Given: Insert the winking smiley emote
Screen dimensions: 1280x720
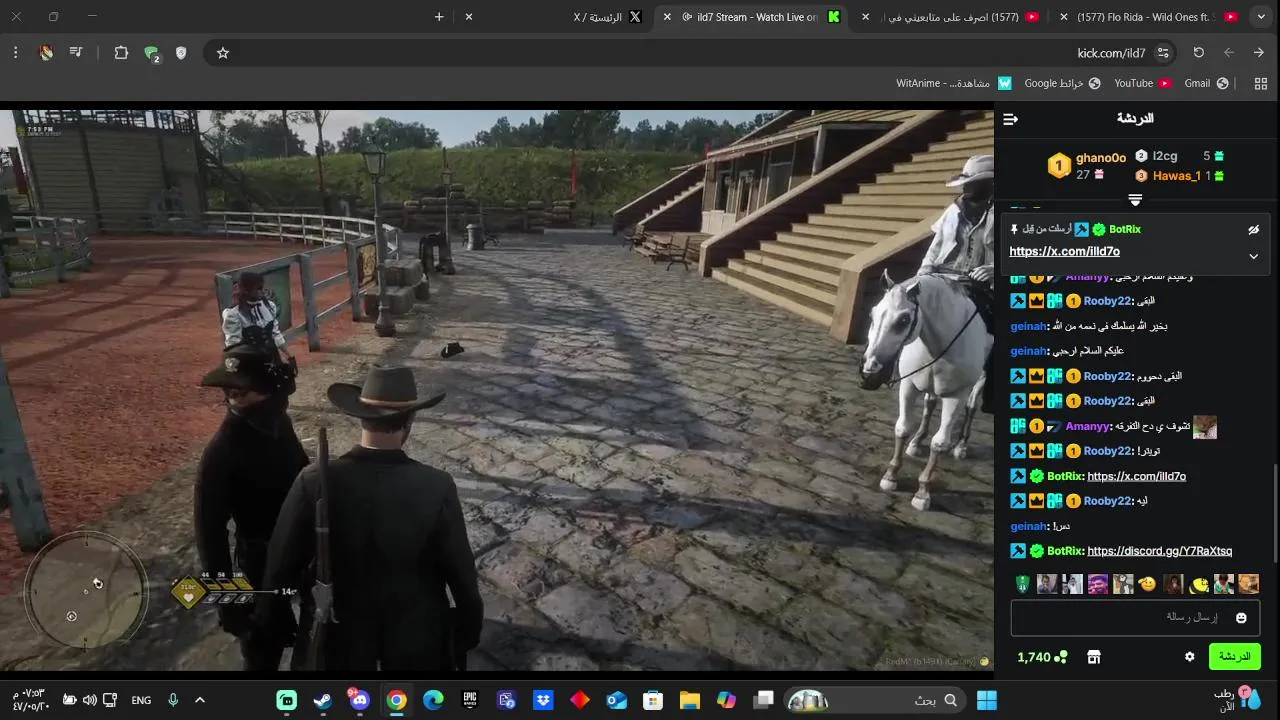Looking at the screenshot, I should coord(1148,584).
